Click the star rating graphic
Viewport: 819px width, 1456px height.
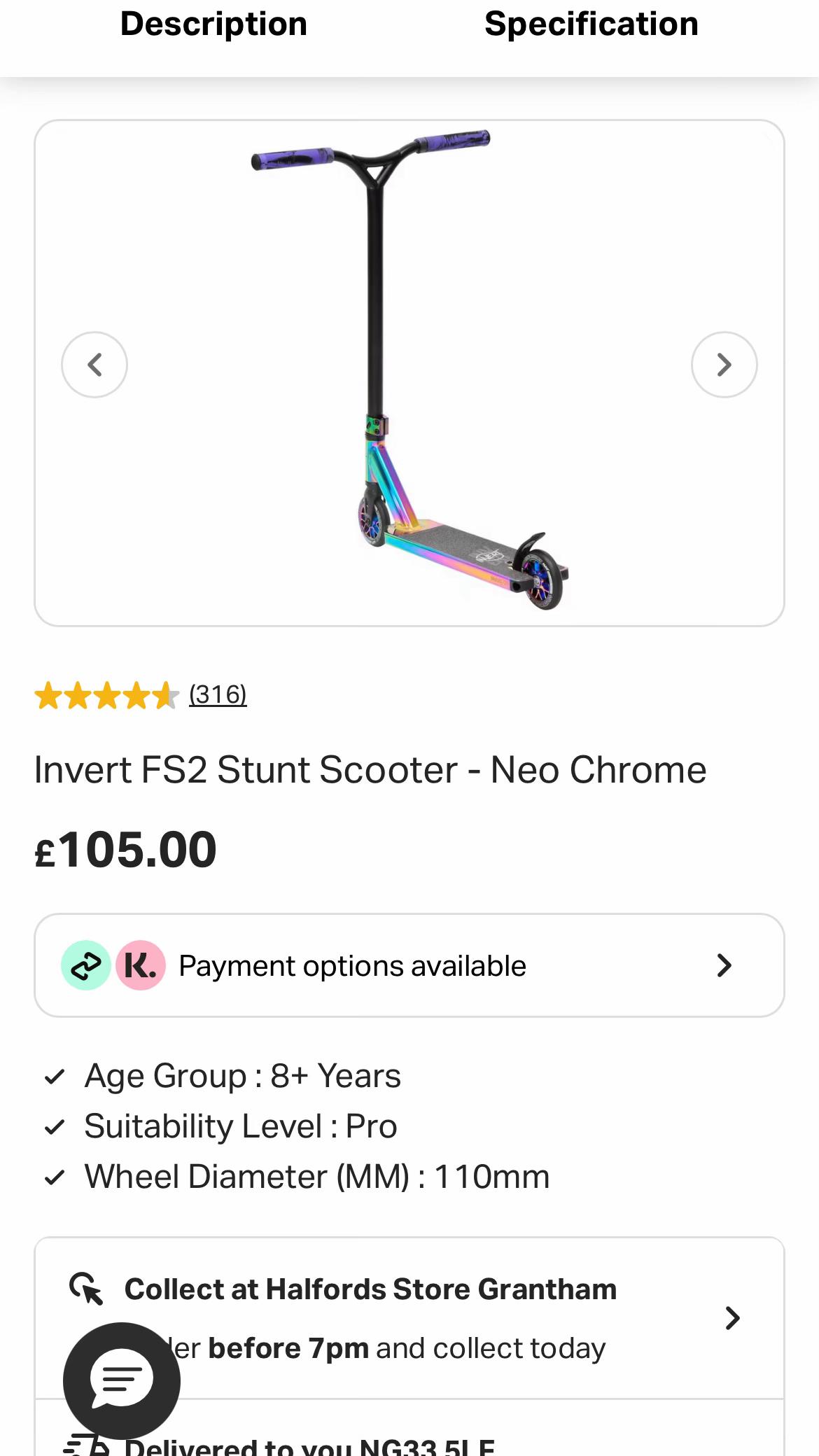click(x=107, y=695)
